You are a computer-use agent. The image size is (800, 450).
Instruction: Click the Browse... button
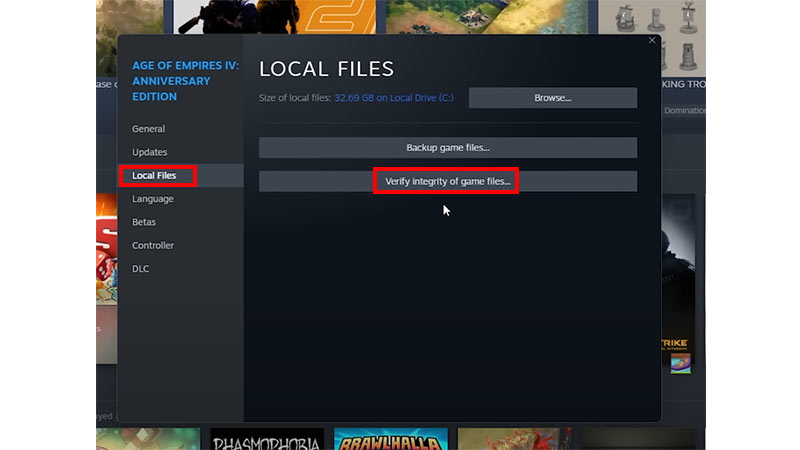pos(553,98)
